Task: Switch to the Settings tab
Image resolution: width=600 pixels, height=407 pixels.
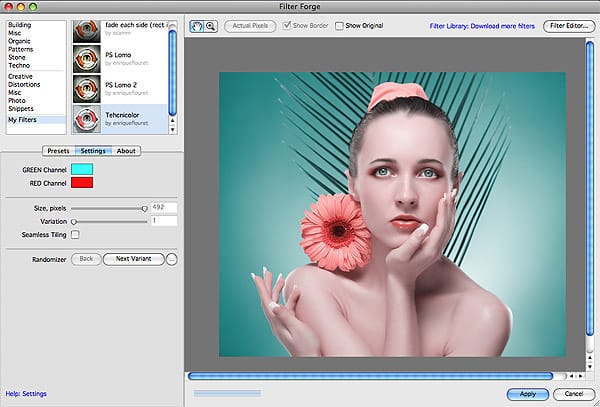Action: pos(93,151)
